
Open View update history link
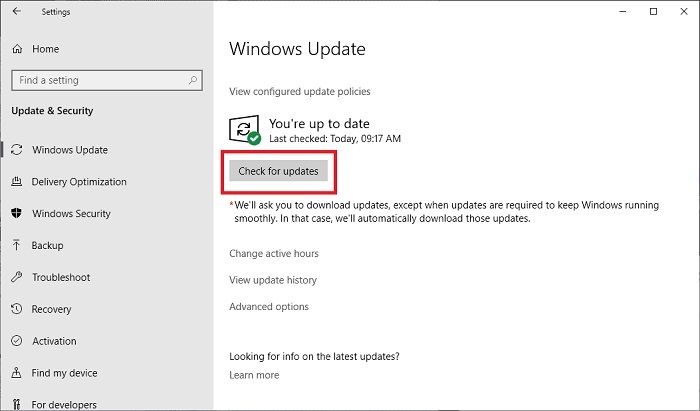coord(273,280)
